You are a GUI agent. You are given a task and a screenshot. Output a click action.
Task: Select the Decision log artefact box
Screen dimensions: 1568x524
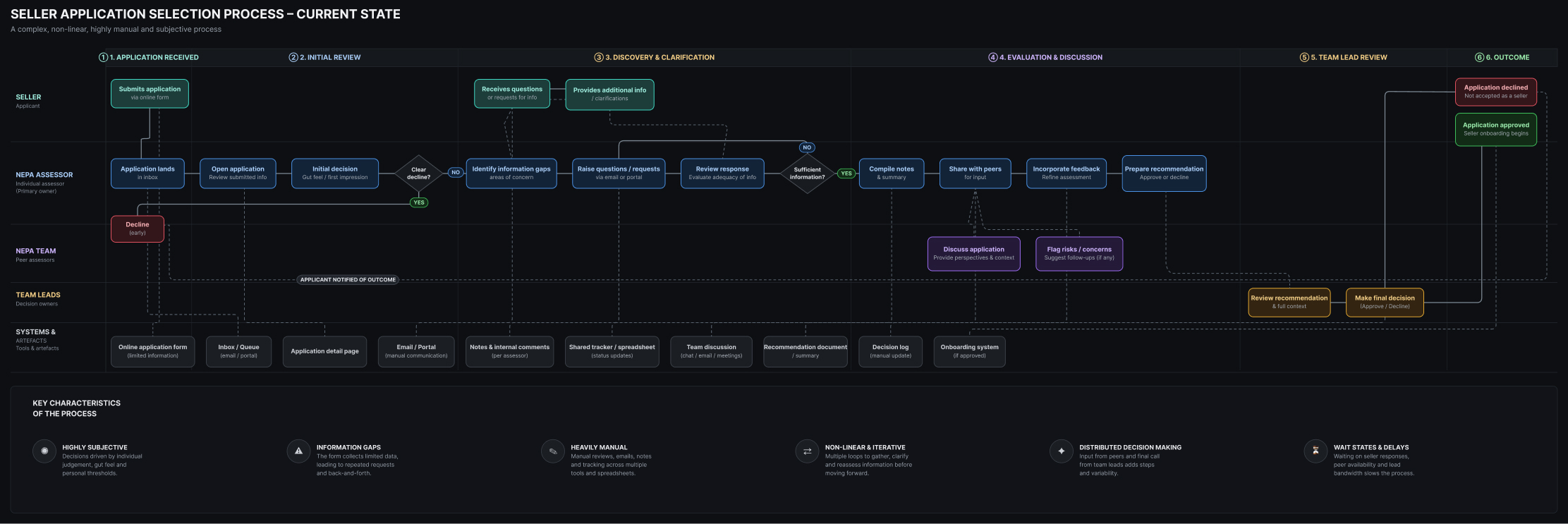890,351
